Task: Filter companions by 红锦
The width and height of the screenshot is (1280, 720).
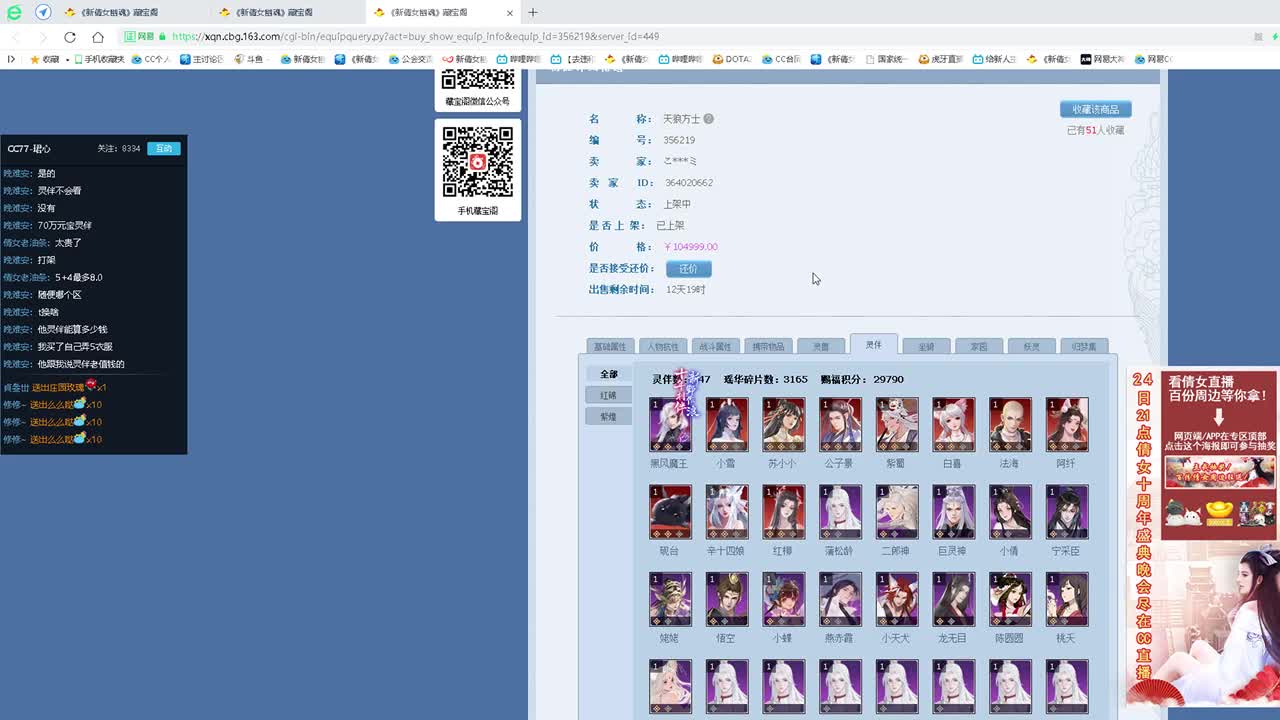Action: 609,395
